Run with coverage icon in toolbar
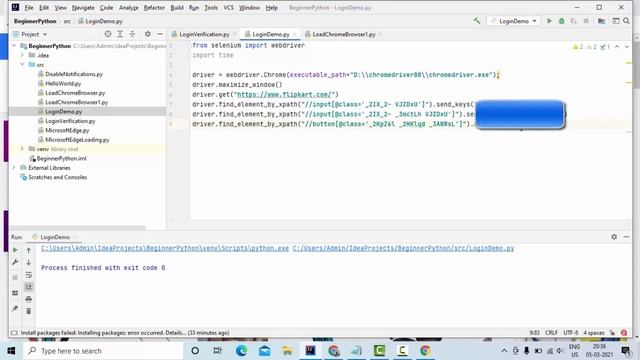 [x=573, y=21]
